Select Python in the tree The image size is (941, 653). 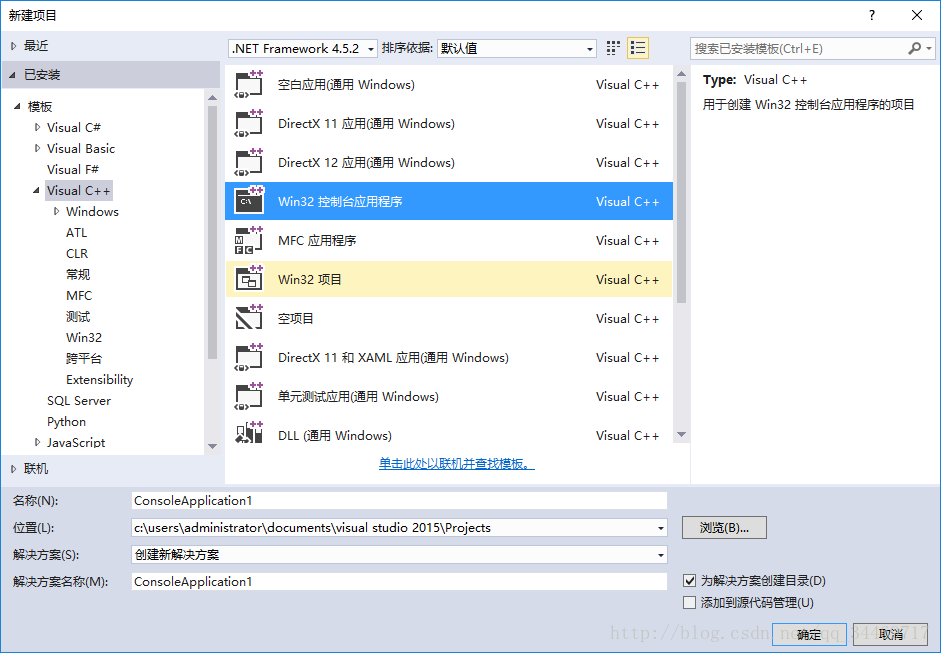click(x=66, y=421)
